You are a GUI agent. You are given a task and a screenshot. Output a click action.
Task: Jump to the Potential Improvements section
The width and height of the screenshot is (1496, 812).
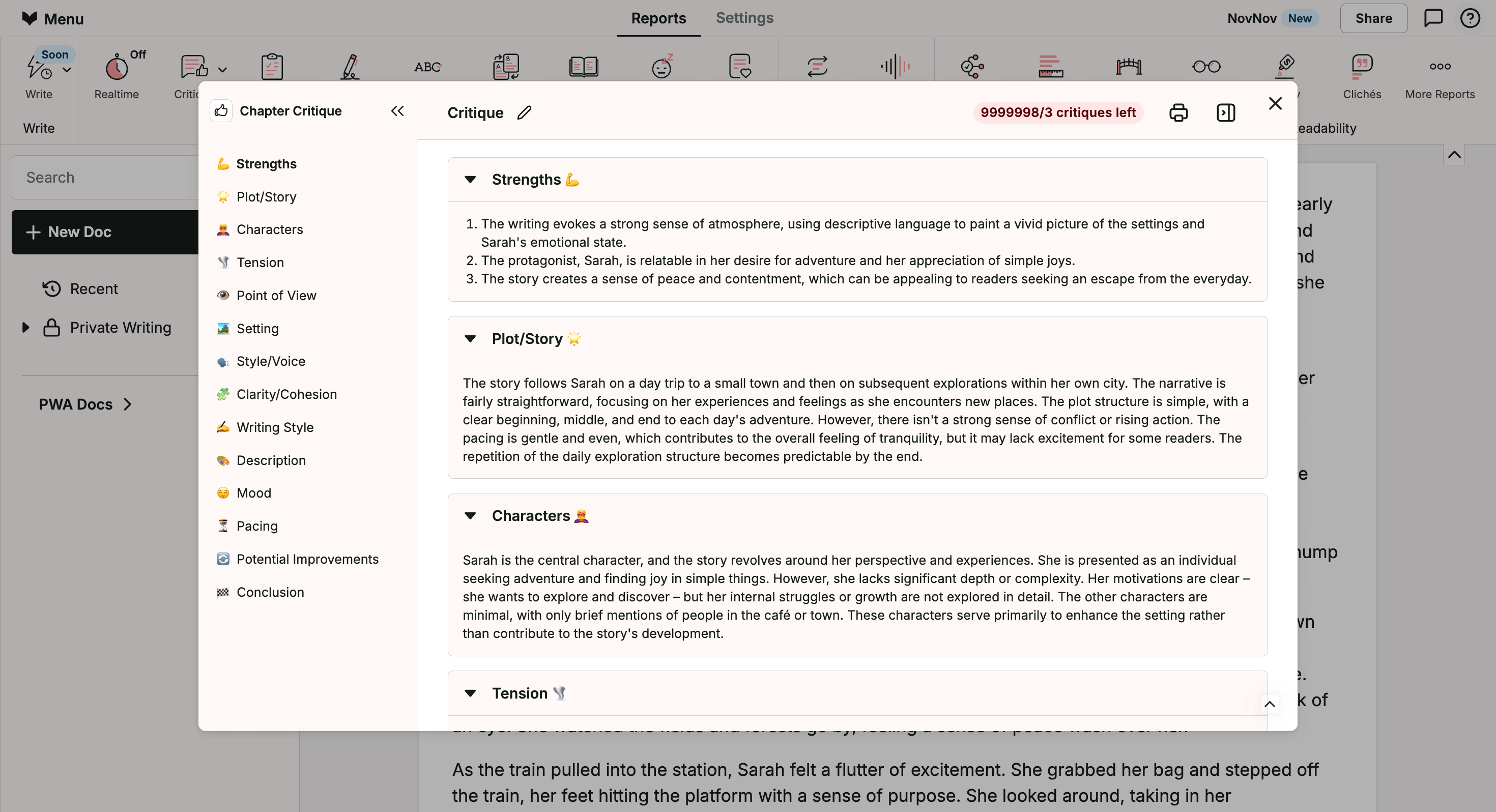click(x=307, y=559)
